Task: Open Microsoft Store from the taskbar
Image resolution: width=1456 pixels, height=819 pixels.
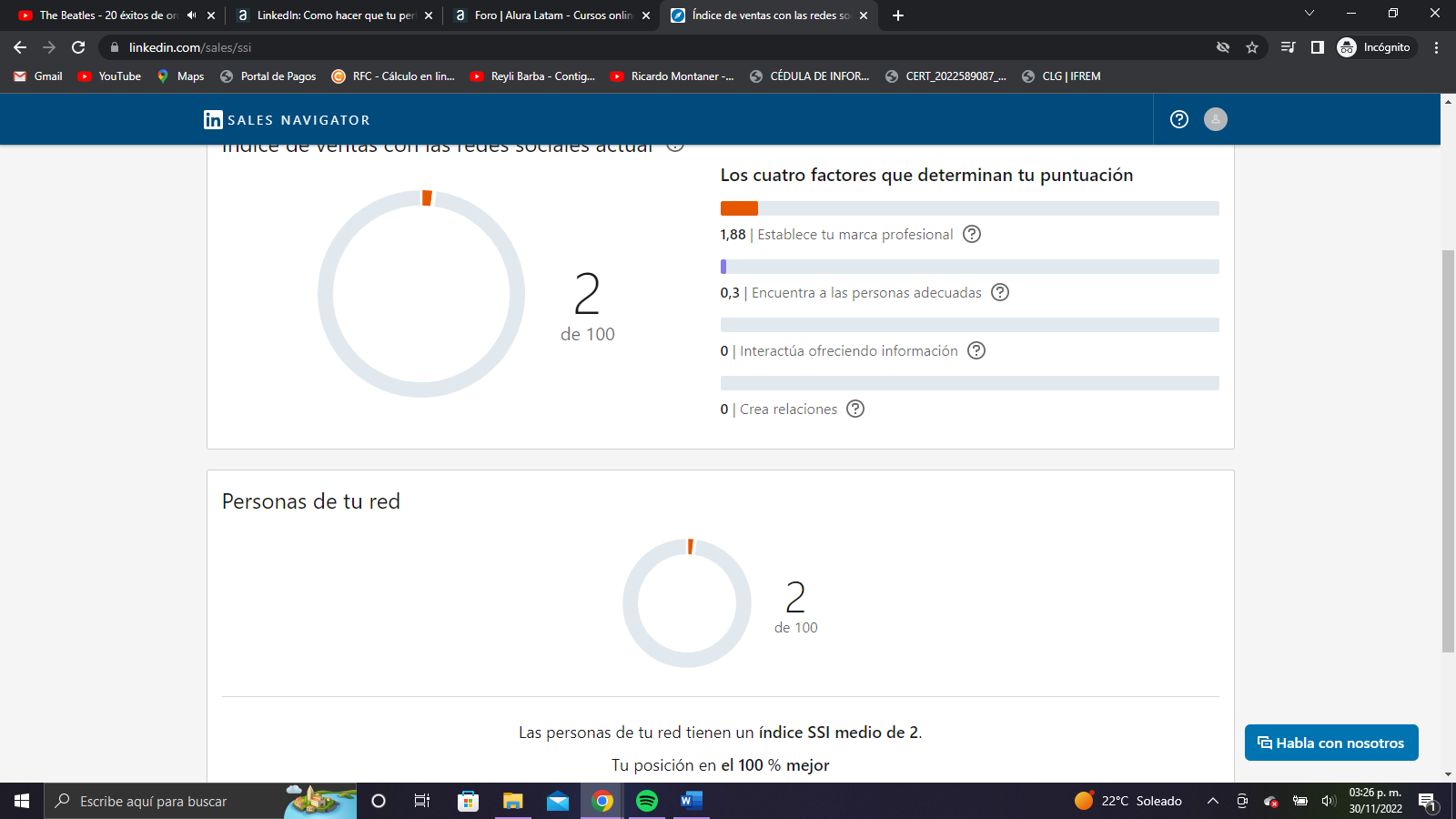Action: click(468, 801)
